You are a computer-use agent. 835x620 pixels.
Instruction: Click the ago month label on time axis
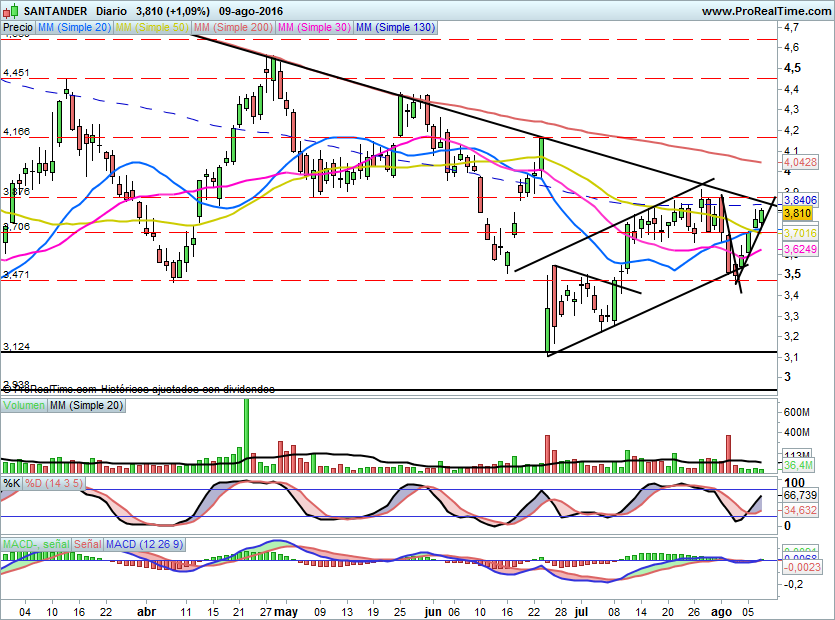[721, 612]
